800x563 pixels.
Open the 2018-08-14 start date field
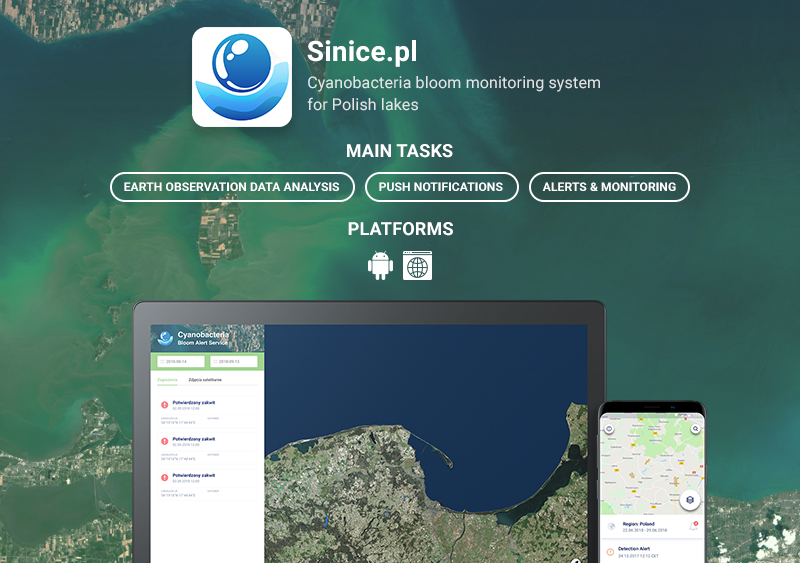tap(181, 361)
